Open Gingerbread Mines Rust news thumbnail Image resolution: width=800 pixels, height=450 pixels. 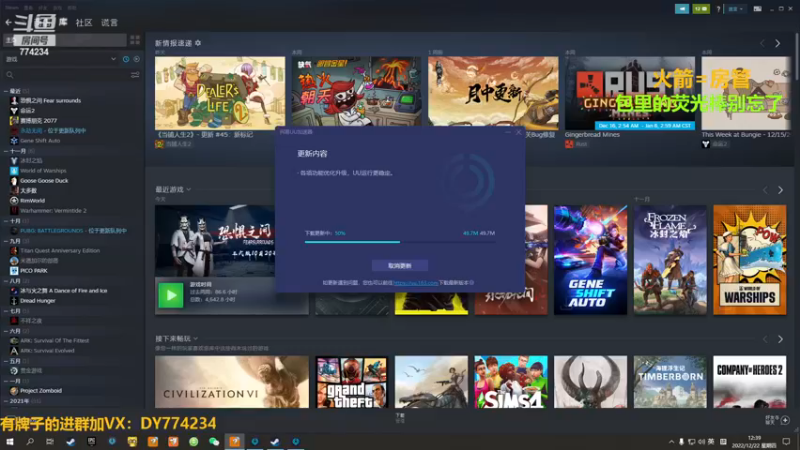(630, 93)
